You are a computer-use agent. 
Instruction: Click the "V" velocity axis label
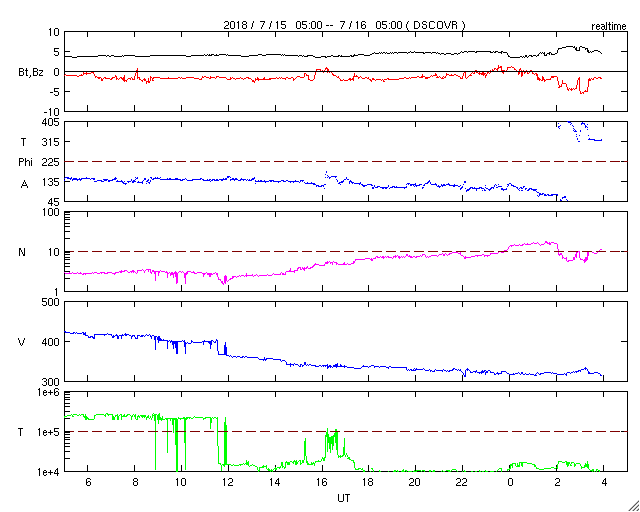point(22,342)
